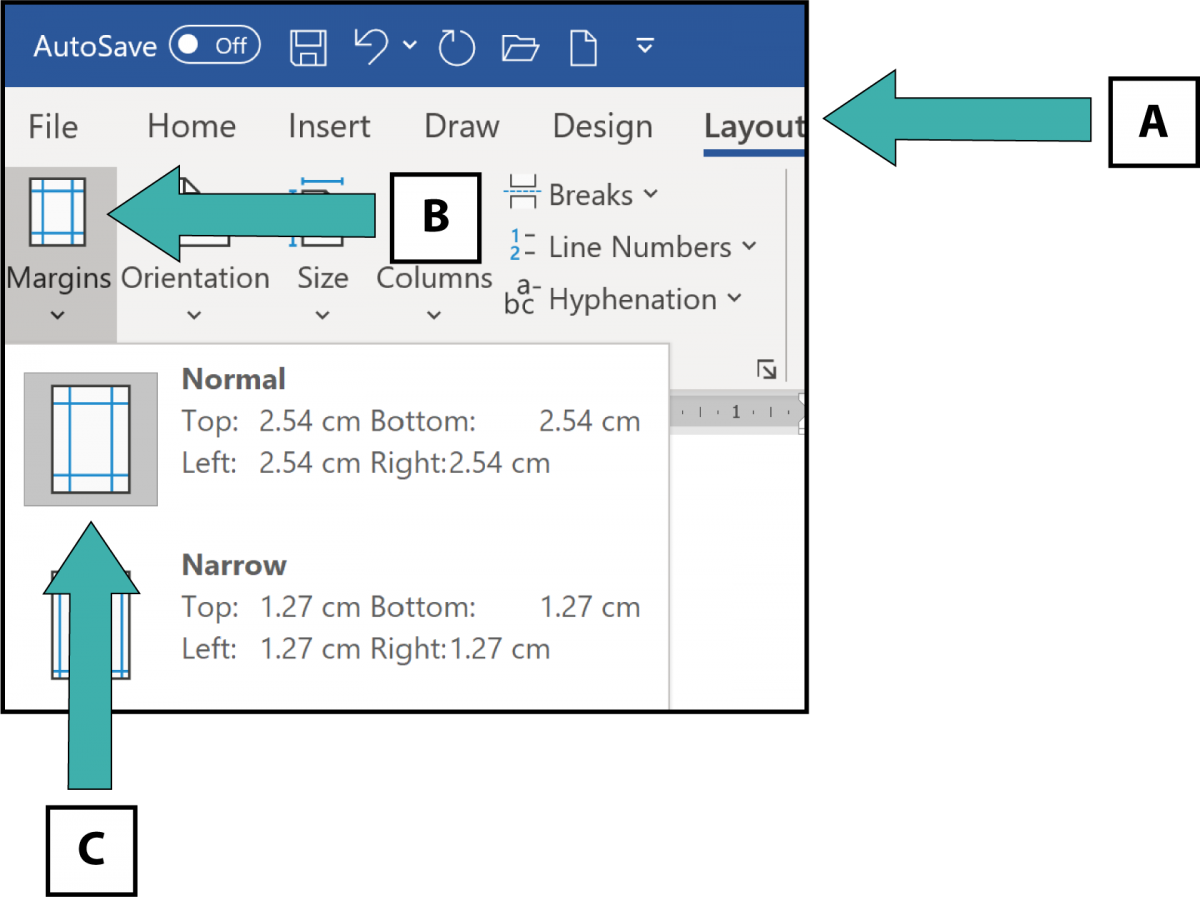Click the Margins icon in ribbon

pyautogui.click(x=58, y=212)
